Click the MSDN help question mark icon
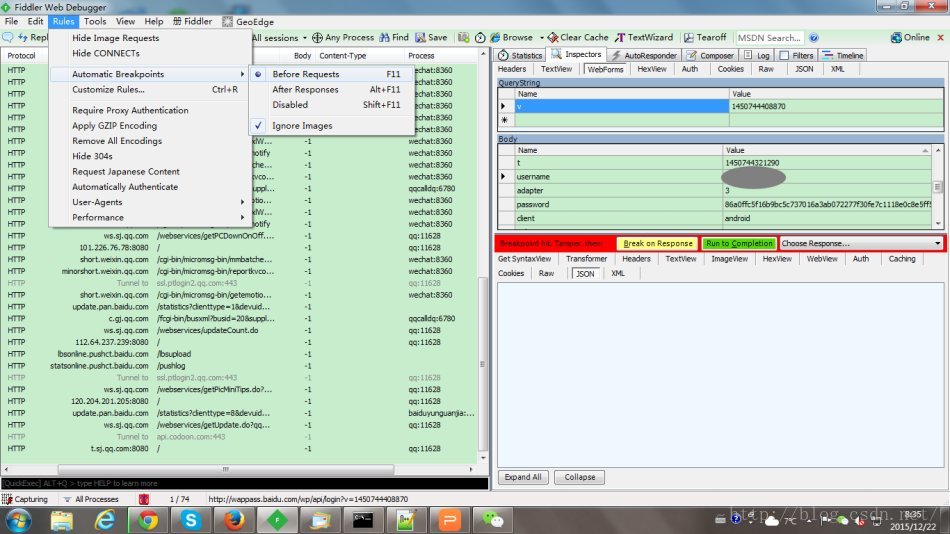Image resolution: width=950 pixels, height=534 pixels. point(814,38)
